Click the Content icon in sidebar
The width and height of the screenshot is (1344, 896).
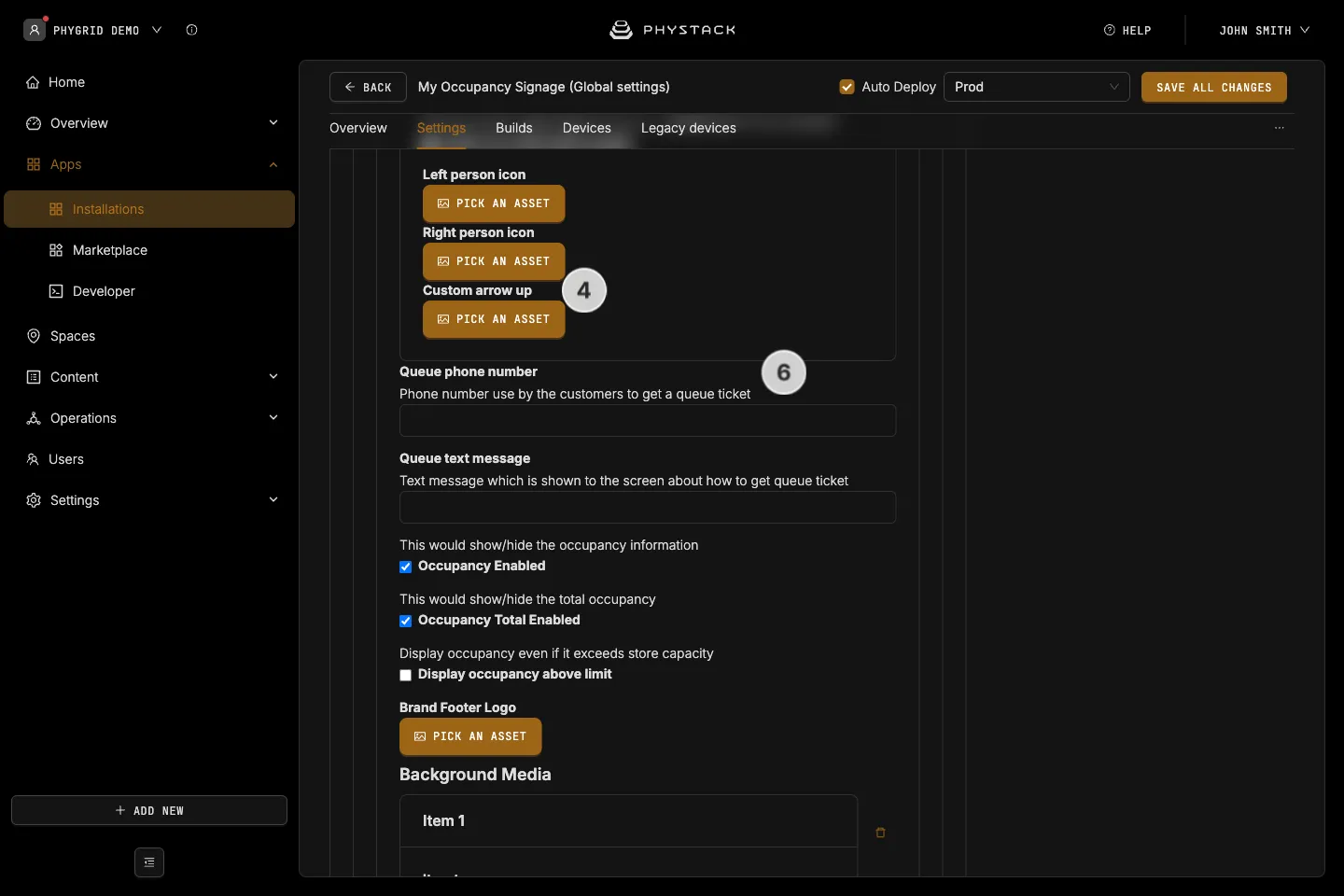tap(34, 377)
